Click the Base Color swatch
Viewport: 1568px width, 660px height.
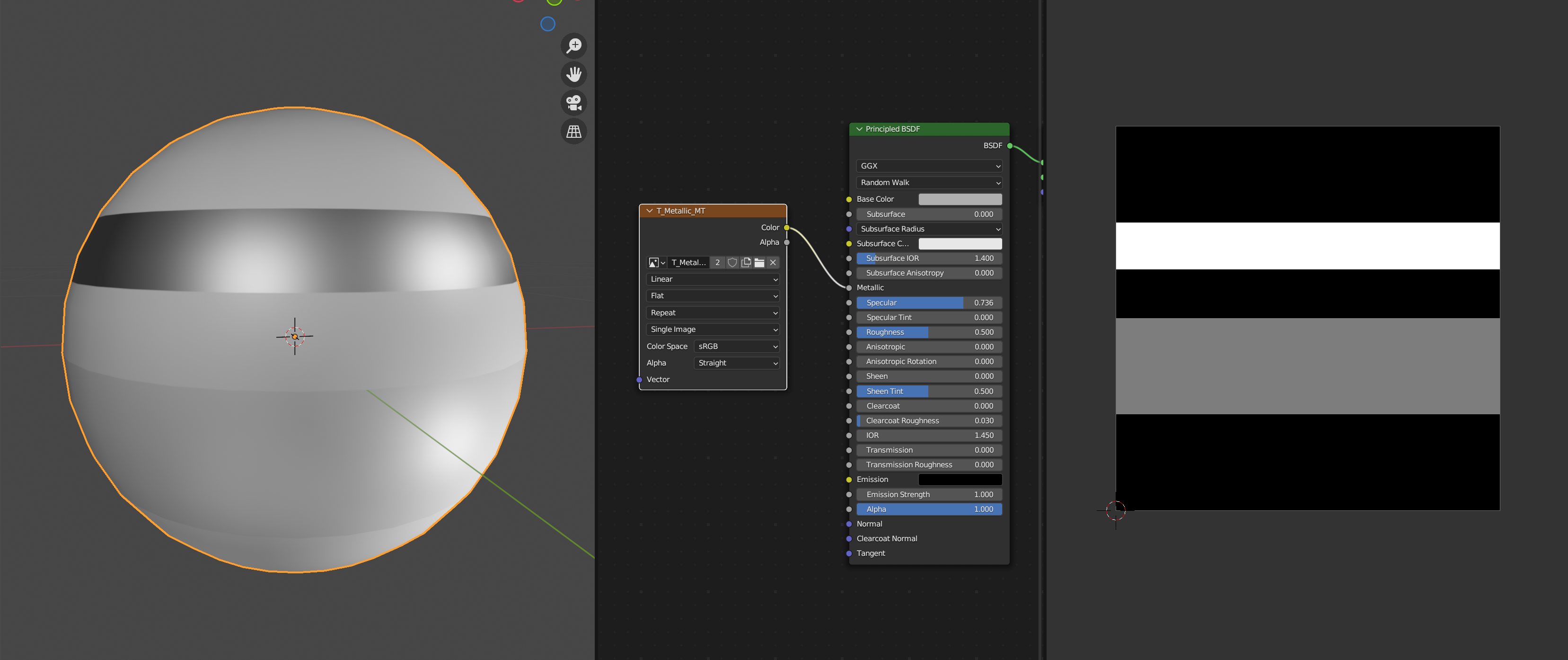click(960, 199)
